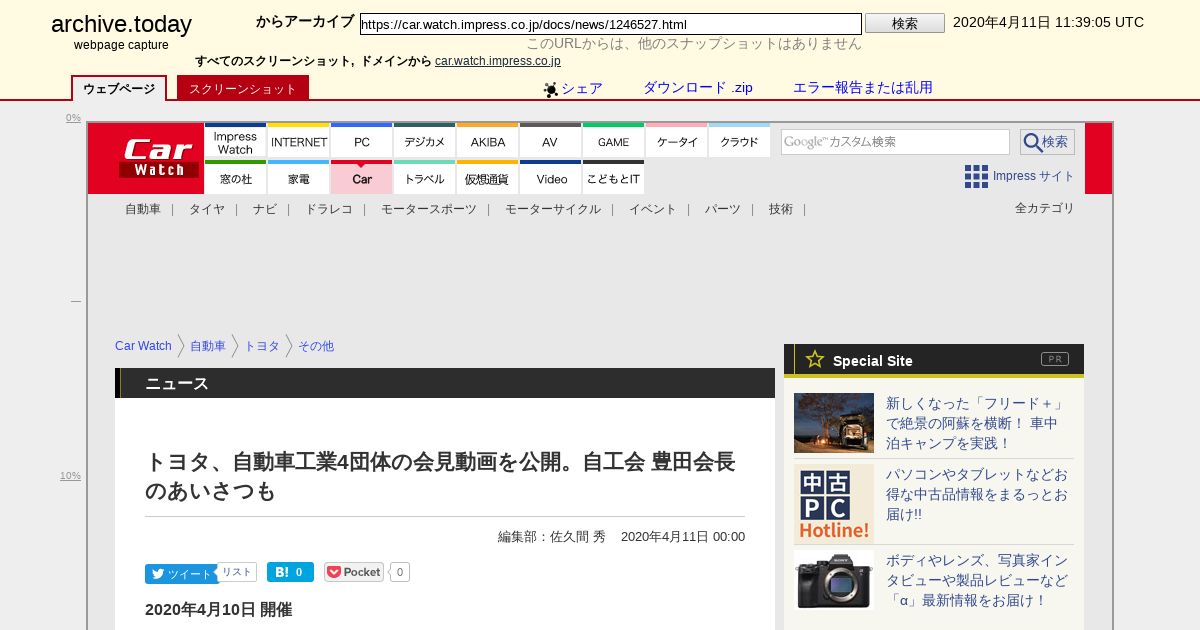
Task: Open the モータースポーツ category menu
Action: [x=429, y=209]
